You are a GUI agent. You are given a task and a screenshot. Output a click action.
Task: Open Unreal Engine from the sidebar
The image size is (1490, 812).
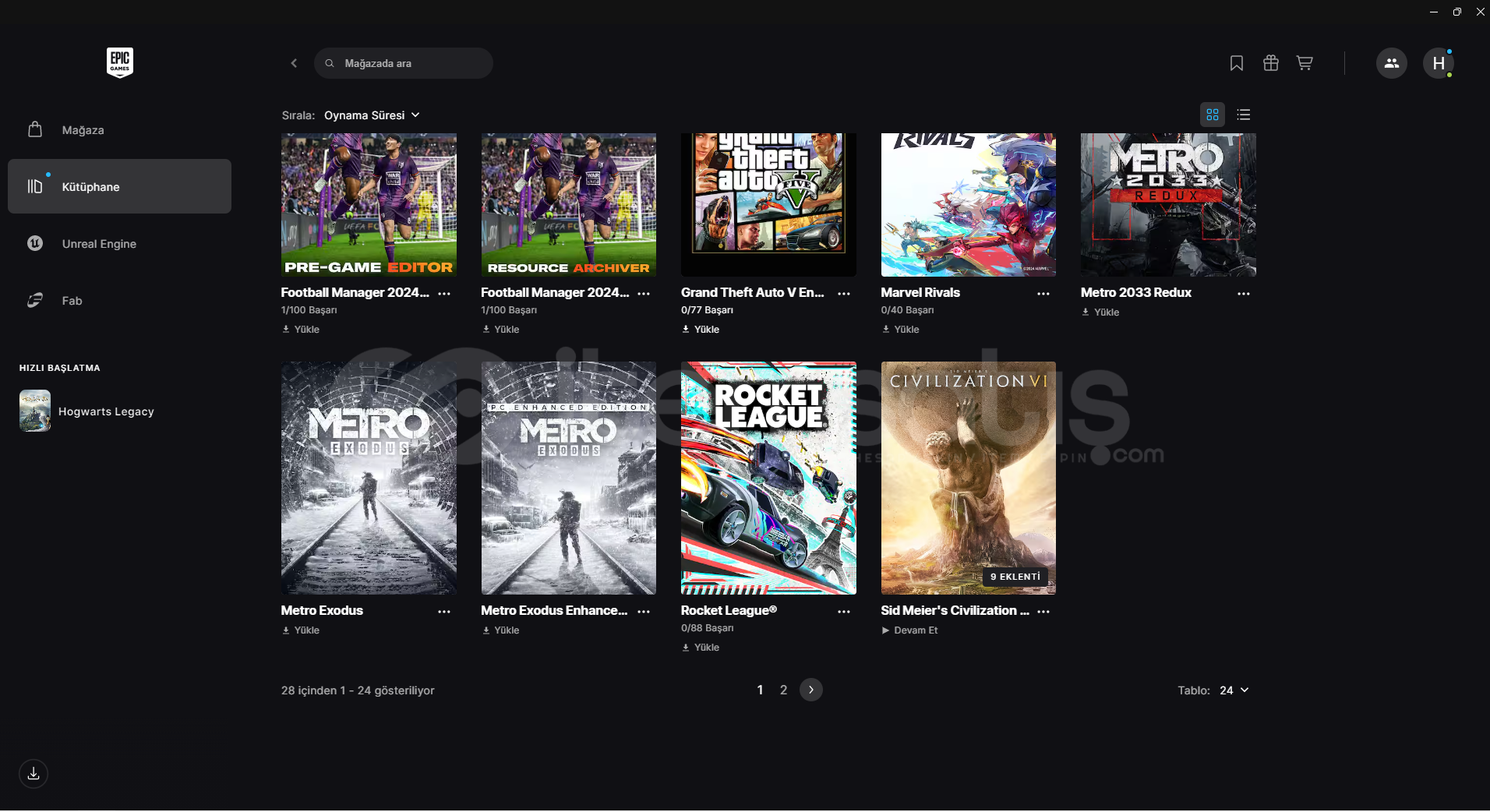point(119,244)
